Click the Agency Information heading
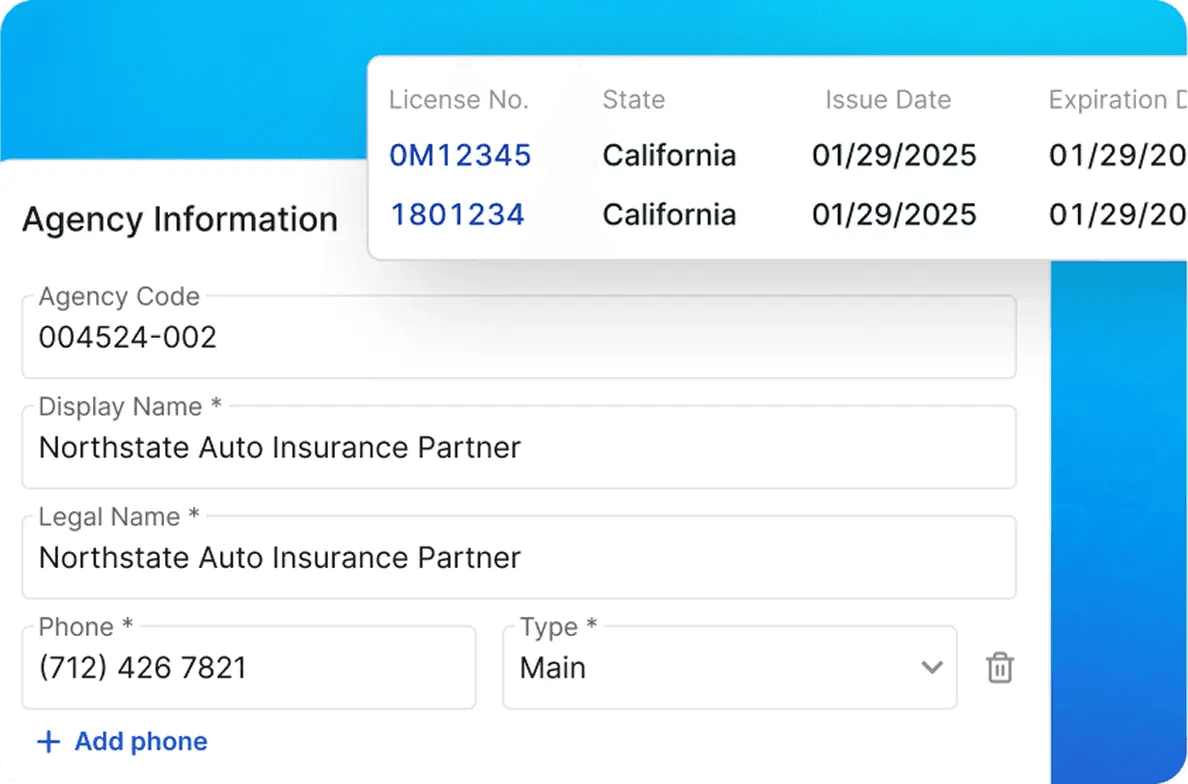 pos(180,219)
